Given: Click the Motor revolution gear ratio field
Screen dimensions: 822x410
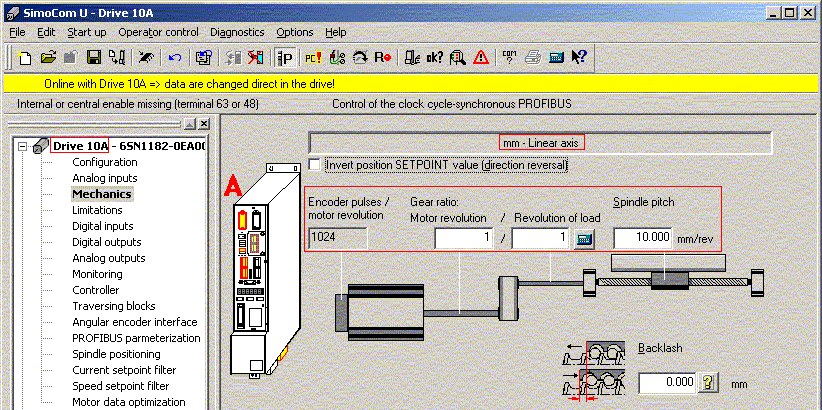Looking at the screenshot, I should point(464,238).
